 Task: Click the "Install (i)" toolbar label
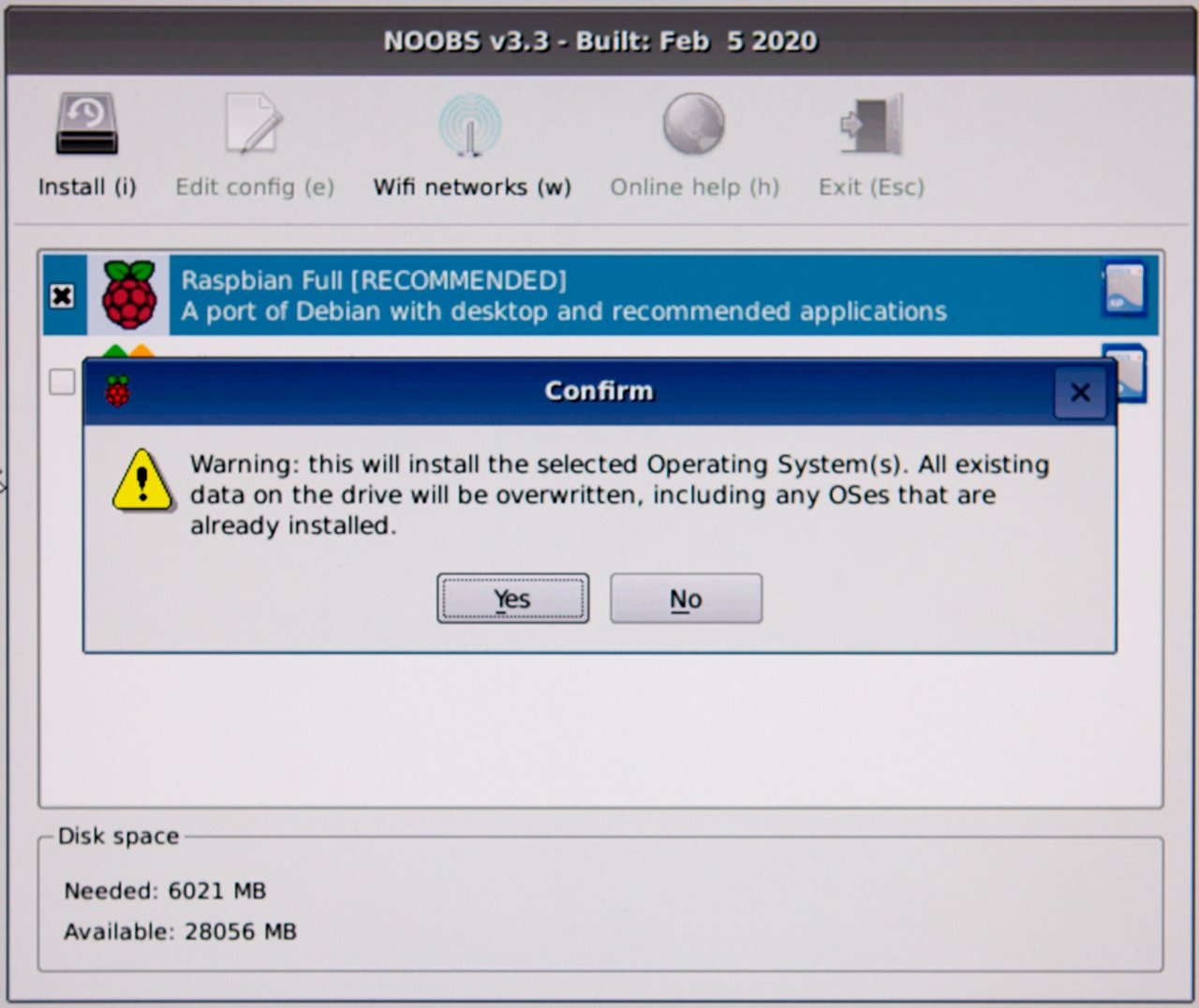coord(87,187)
